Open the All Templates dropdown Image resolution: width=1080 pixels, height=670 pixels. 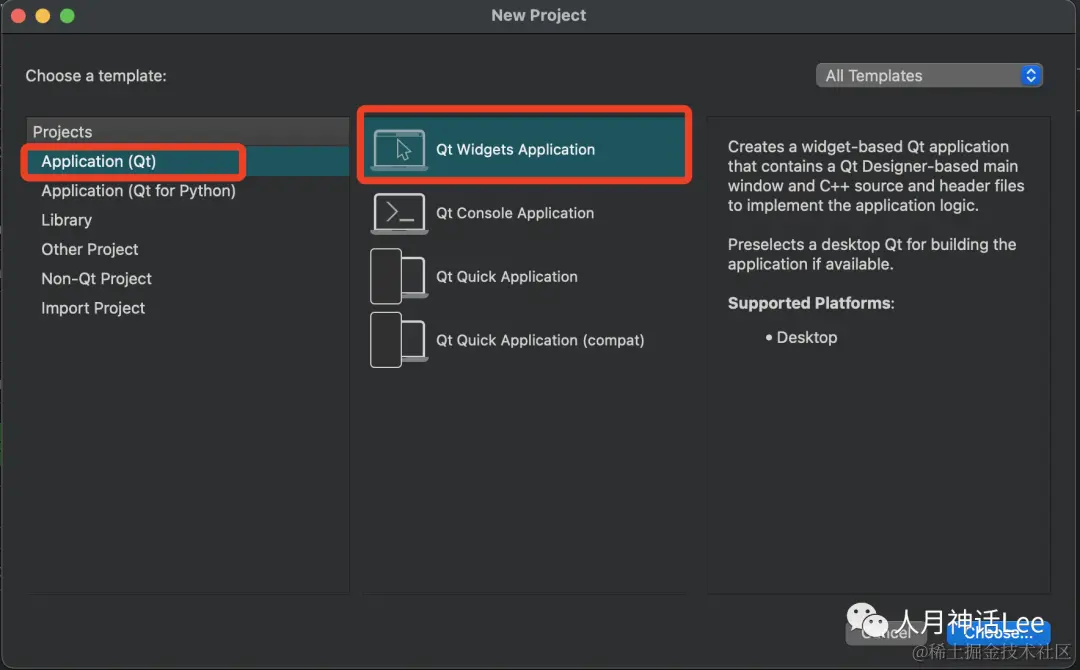pos(929,76)
